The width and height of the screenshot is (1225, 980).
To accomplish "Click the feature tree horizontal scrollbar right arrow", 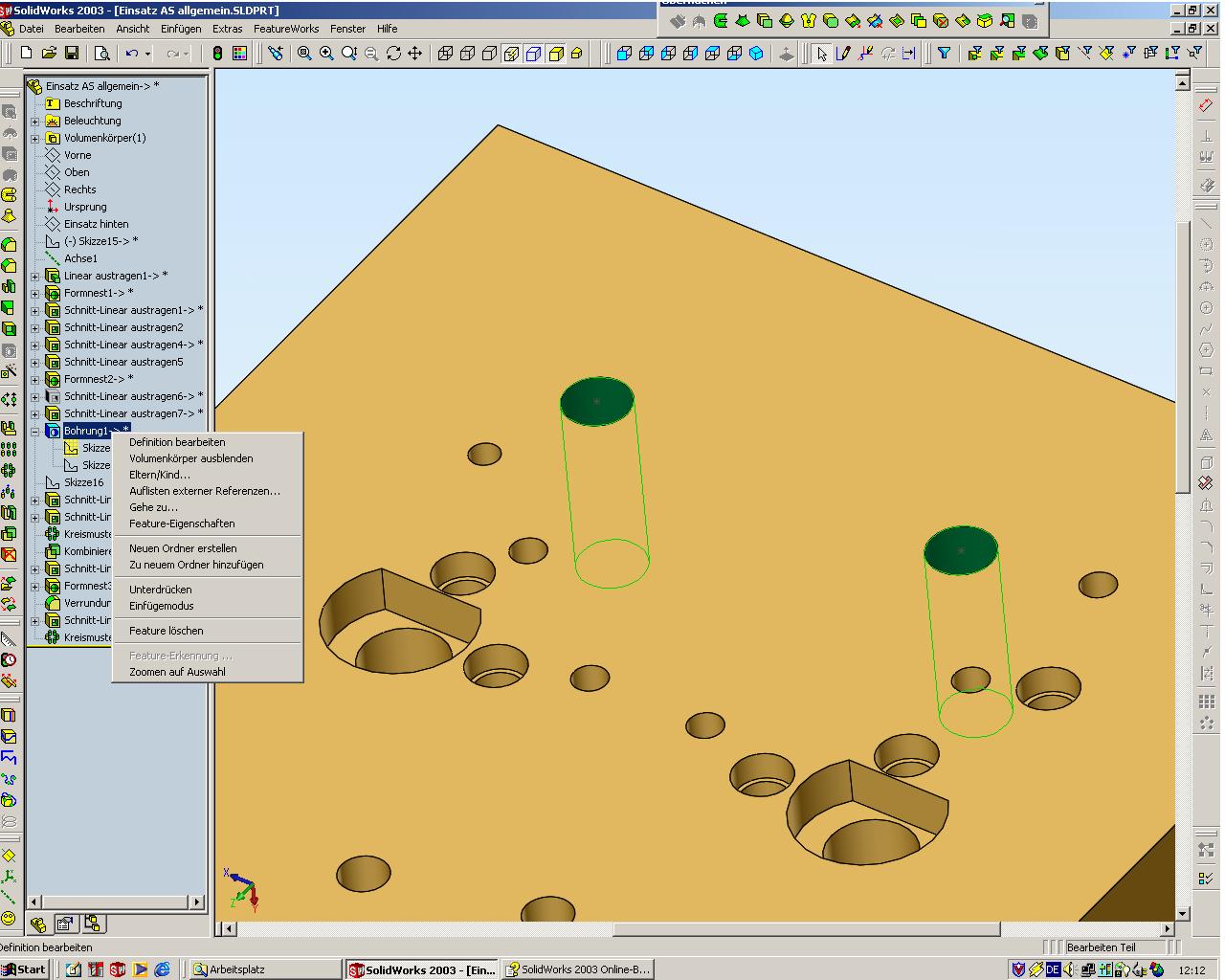I will tap(197, 902).
